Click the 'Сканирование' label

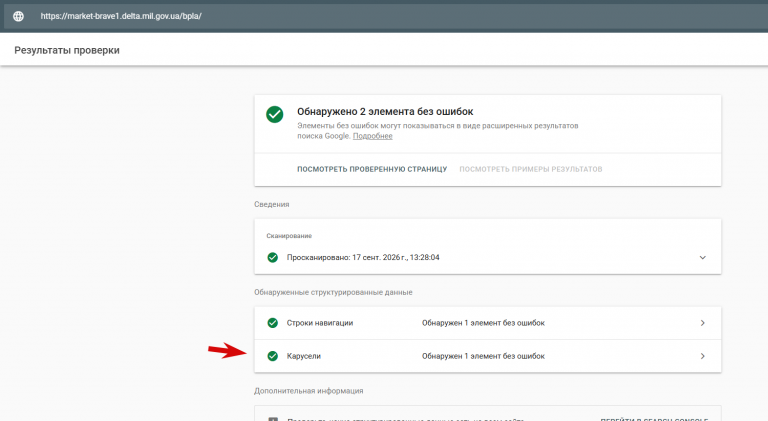pos(289,236)
